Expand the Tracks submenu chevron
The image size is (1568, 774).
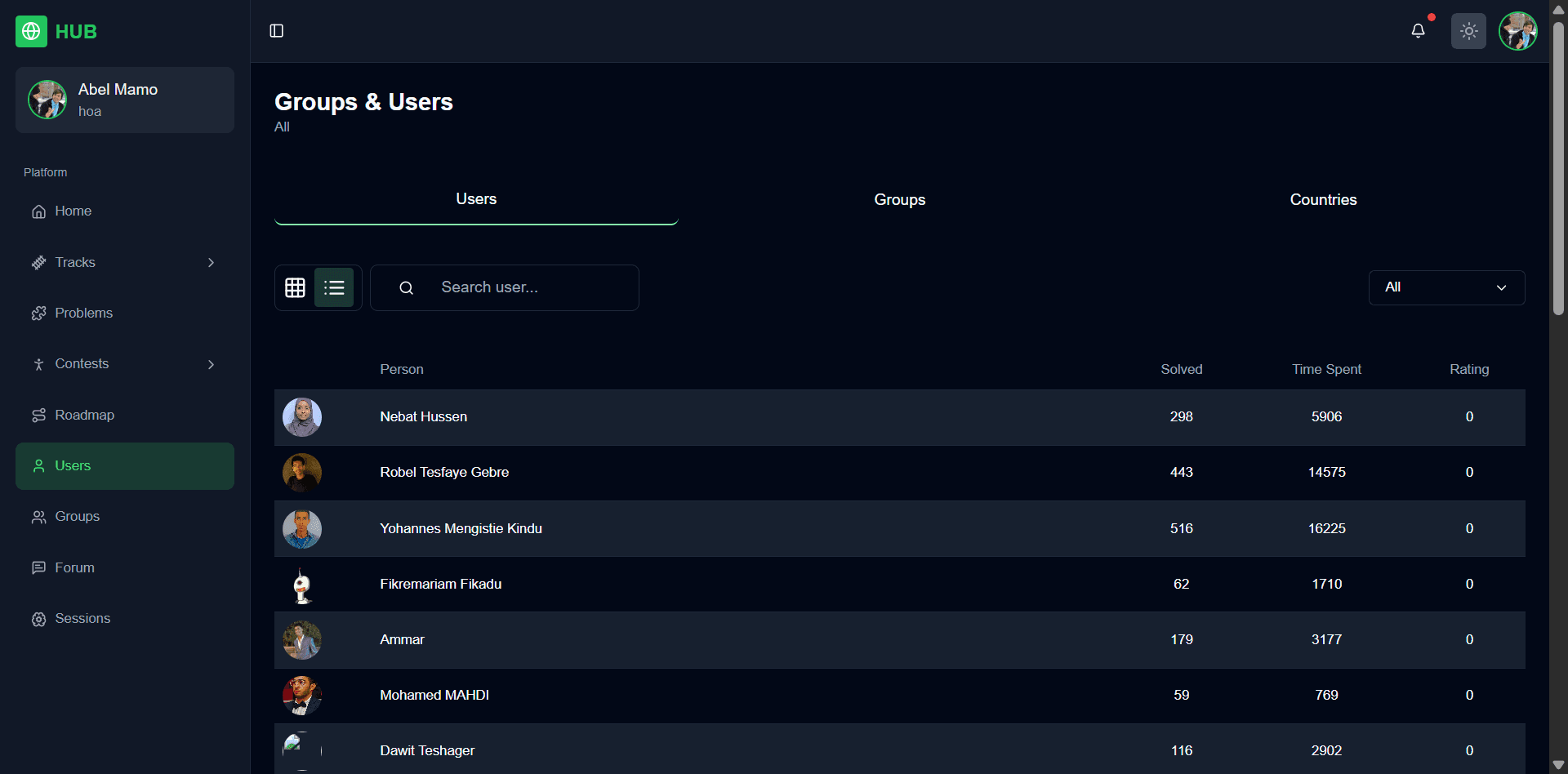pos(211,263)
